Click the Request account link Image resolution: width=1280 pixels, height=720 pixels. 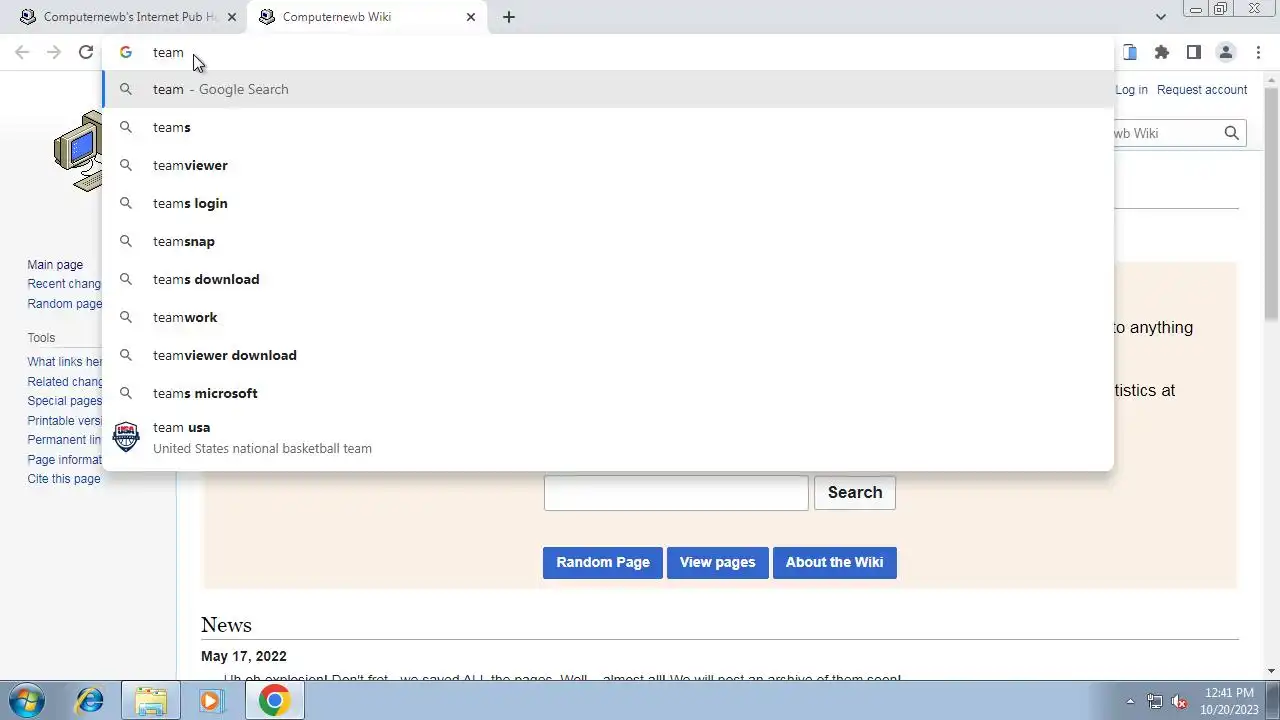pos(1202,89)
